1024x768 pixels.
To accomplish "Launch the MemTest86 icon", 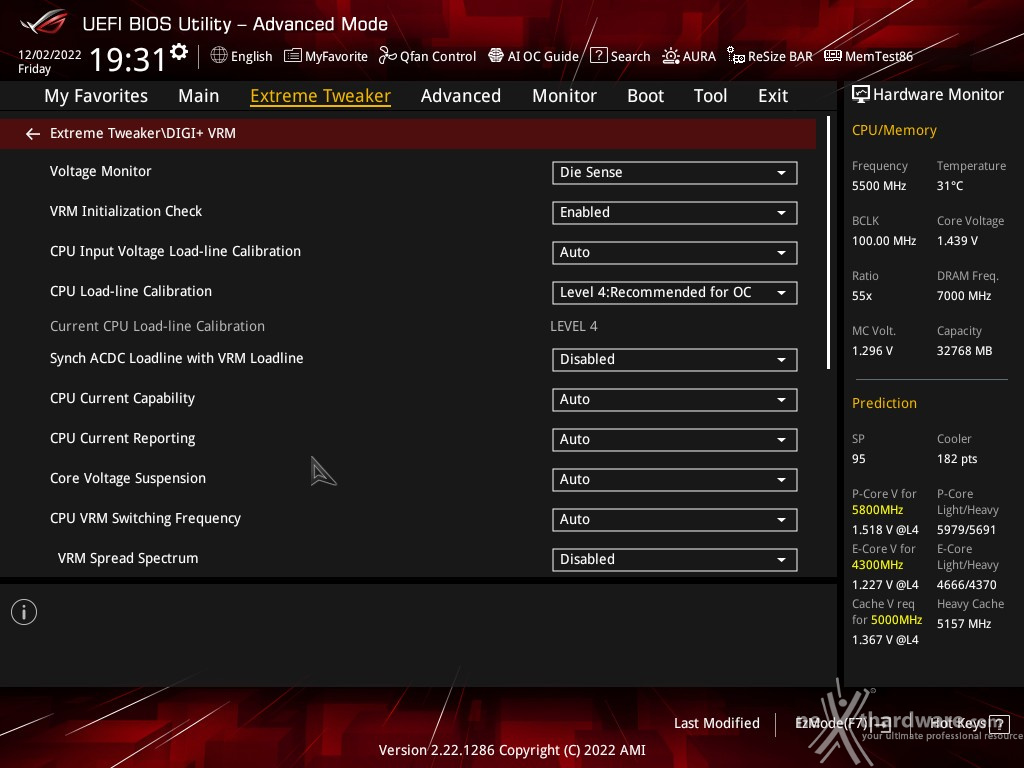I will pyautogui.click(x=833, y=56).
